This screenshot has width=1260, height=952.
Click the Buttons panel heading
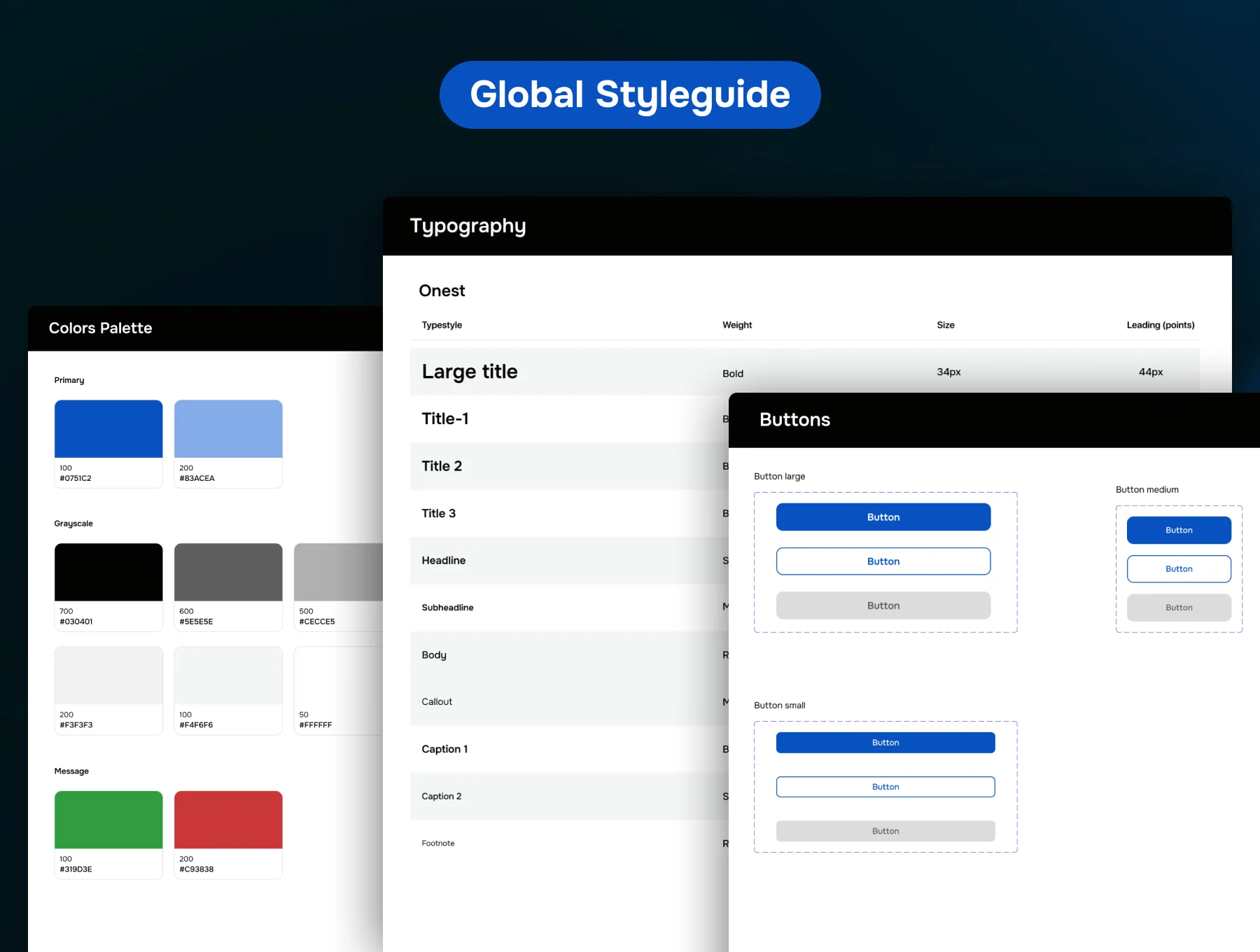794,419
